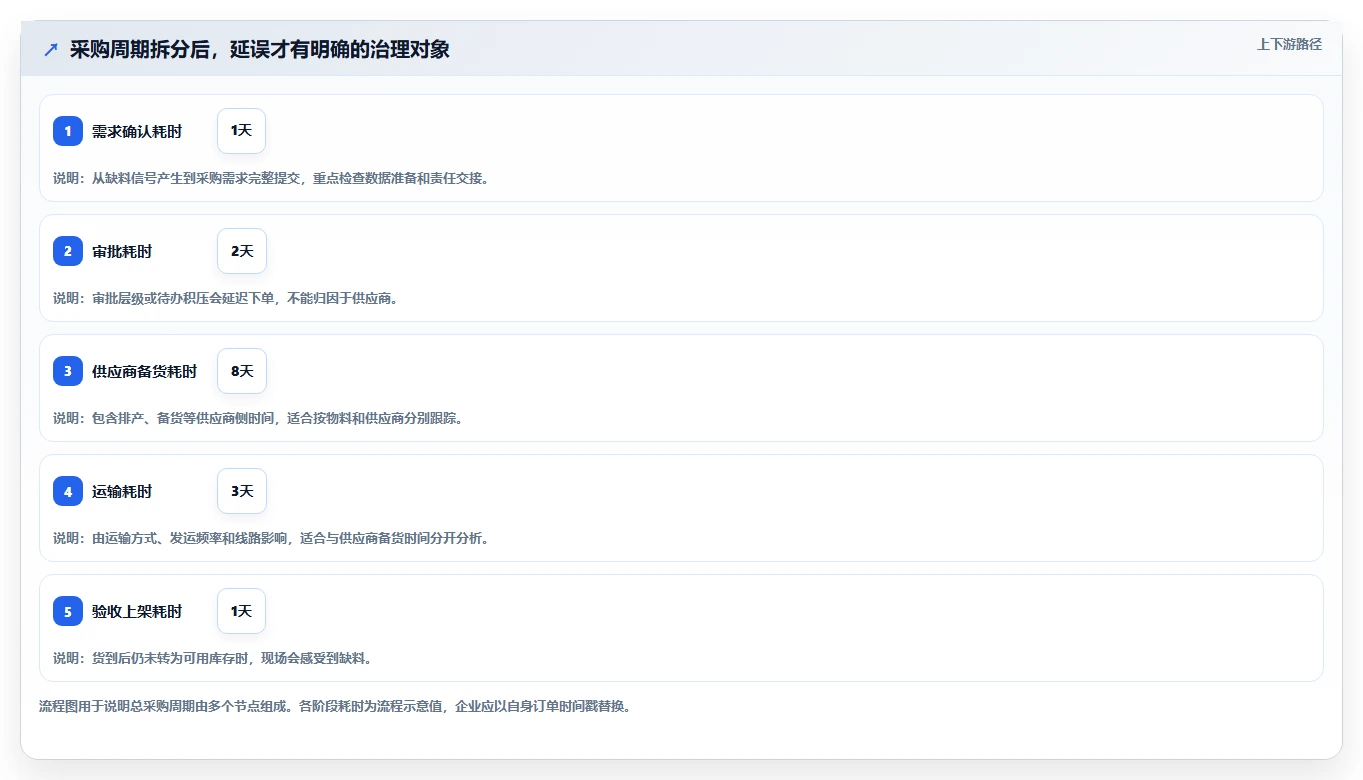Click description starting 货到后仍未转为可用库存
The height and width of the screenshot is (780, 1363).
(x=213, y=658)
